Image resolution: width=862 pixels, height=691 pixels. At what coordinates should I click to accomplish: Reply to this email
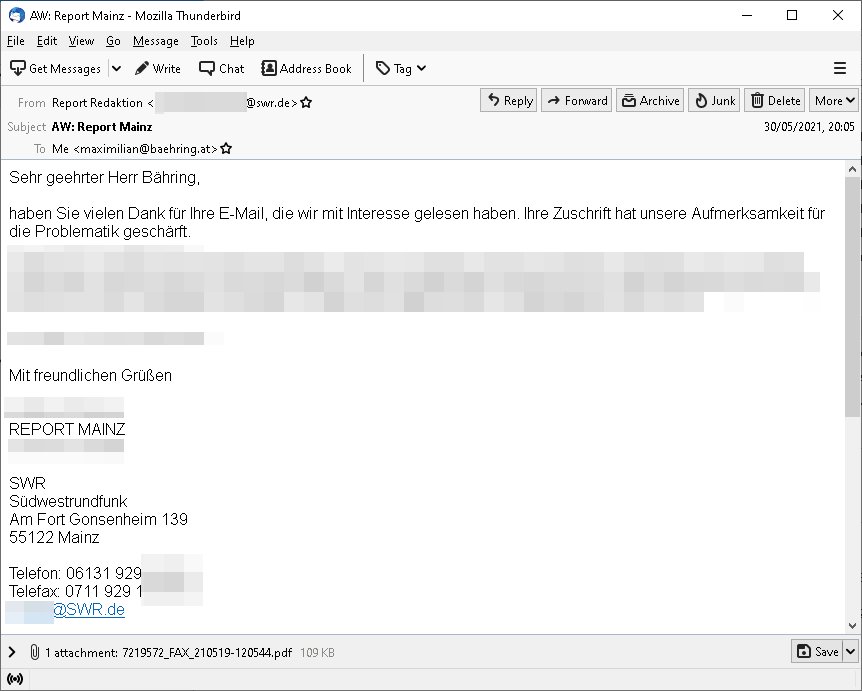[511, 101]
